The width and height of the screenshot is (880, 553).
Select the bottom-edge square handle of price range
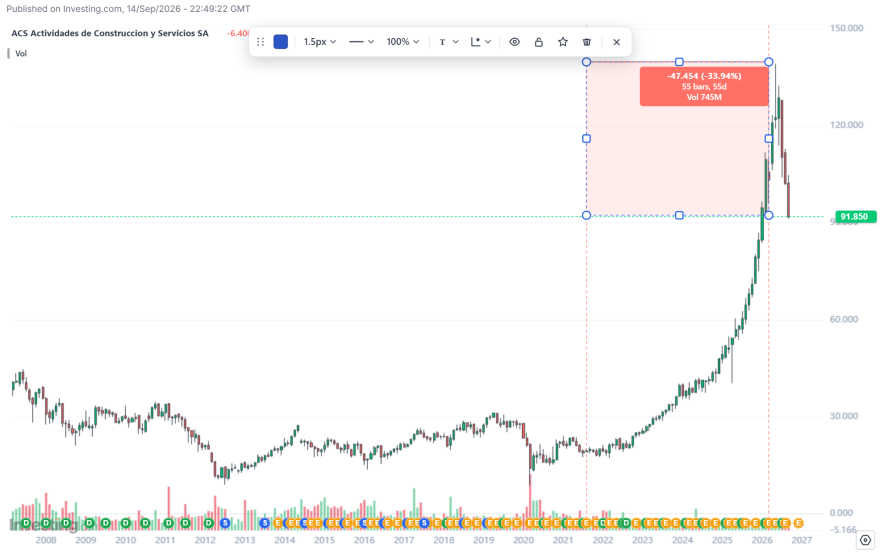679,215
